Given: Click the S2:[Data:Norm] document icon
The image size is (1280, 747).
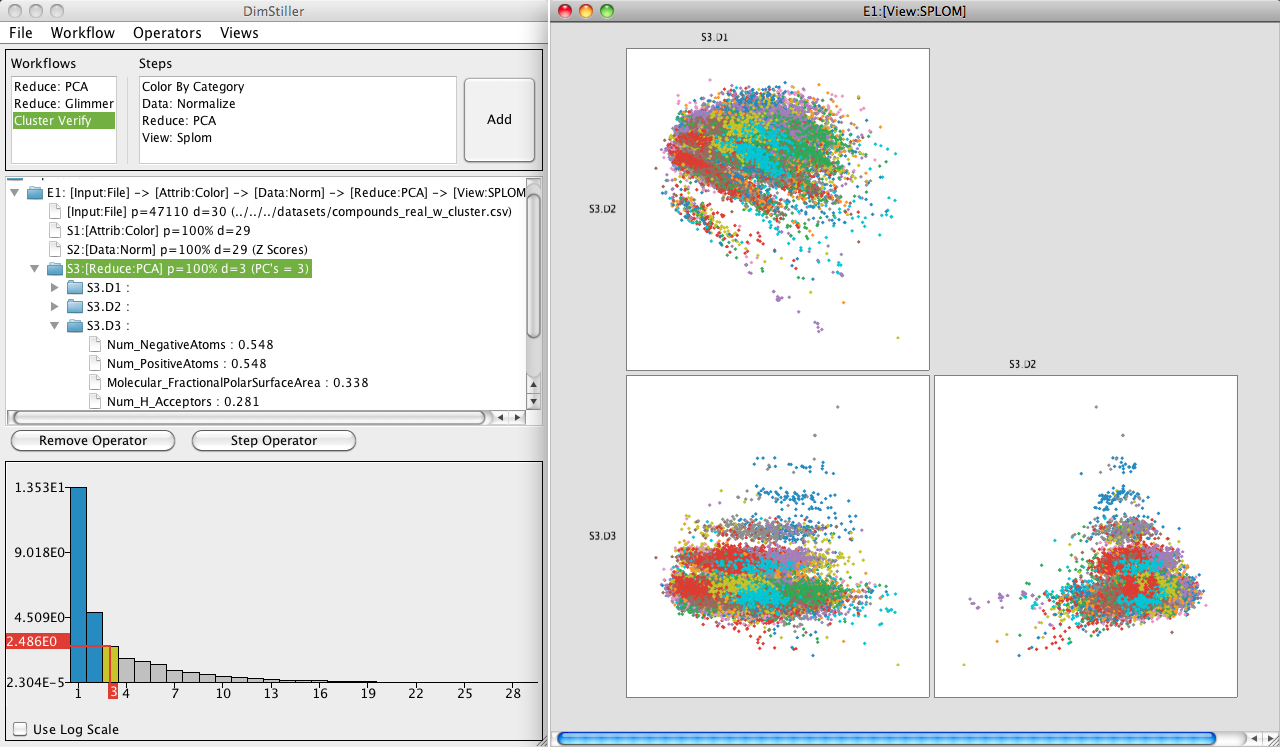Looking at the screenshot, I should pyautogui.click(x=56, y=249).
